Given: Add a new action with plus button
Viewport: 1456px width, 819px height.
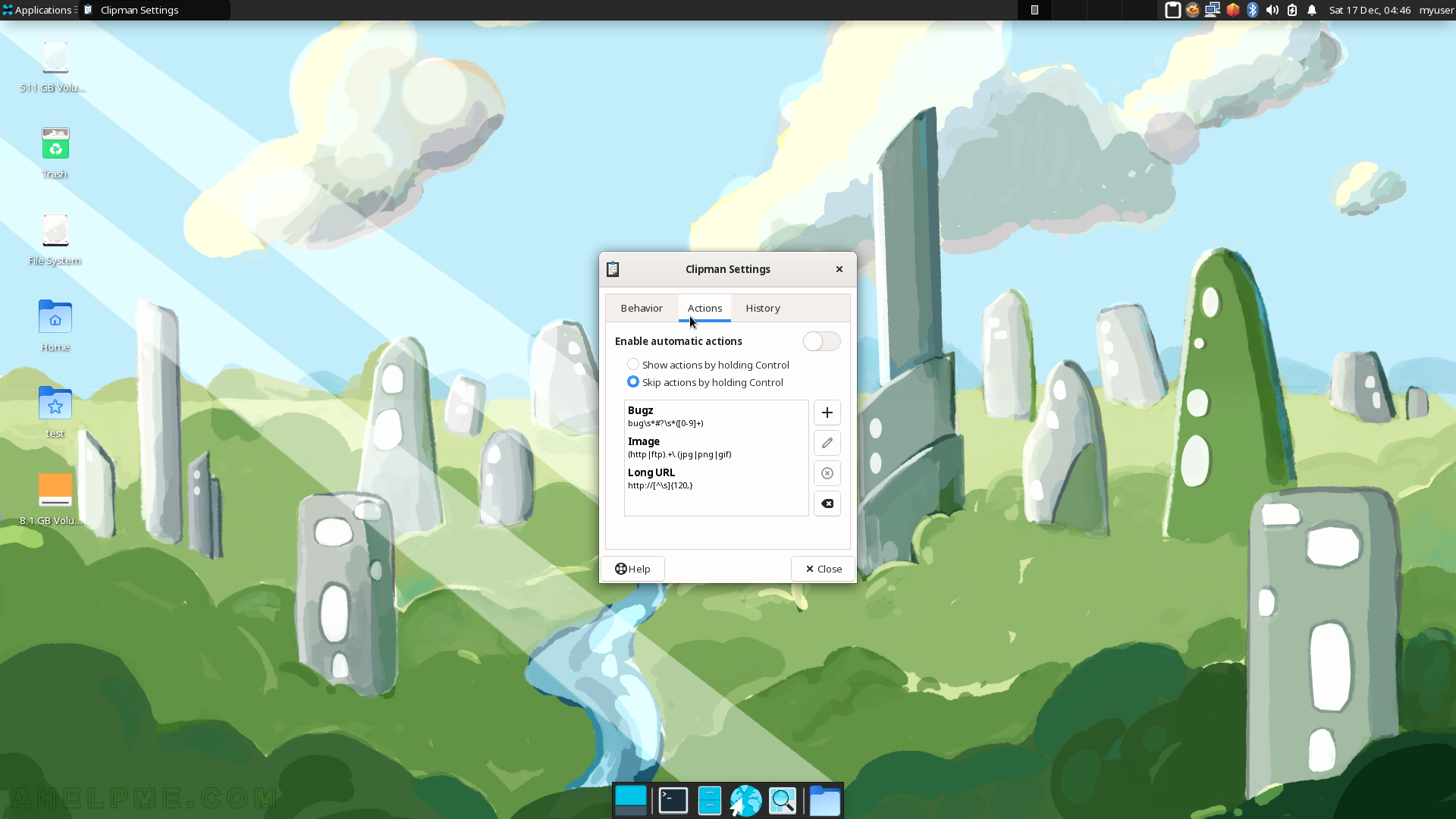Looking at the screenshot, I should click(827, 413).
